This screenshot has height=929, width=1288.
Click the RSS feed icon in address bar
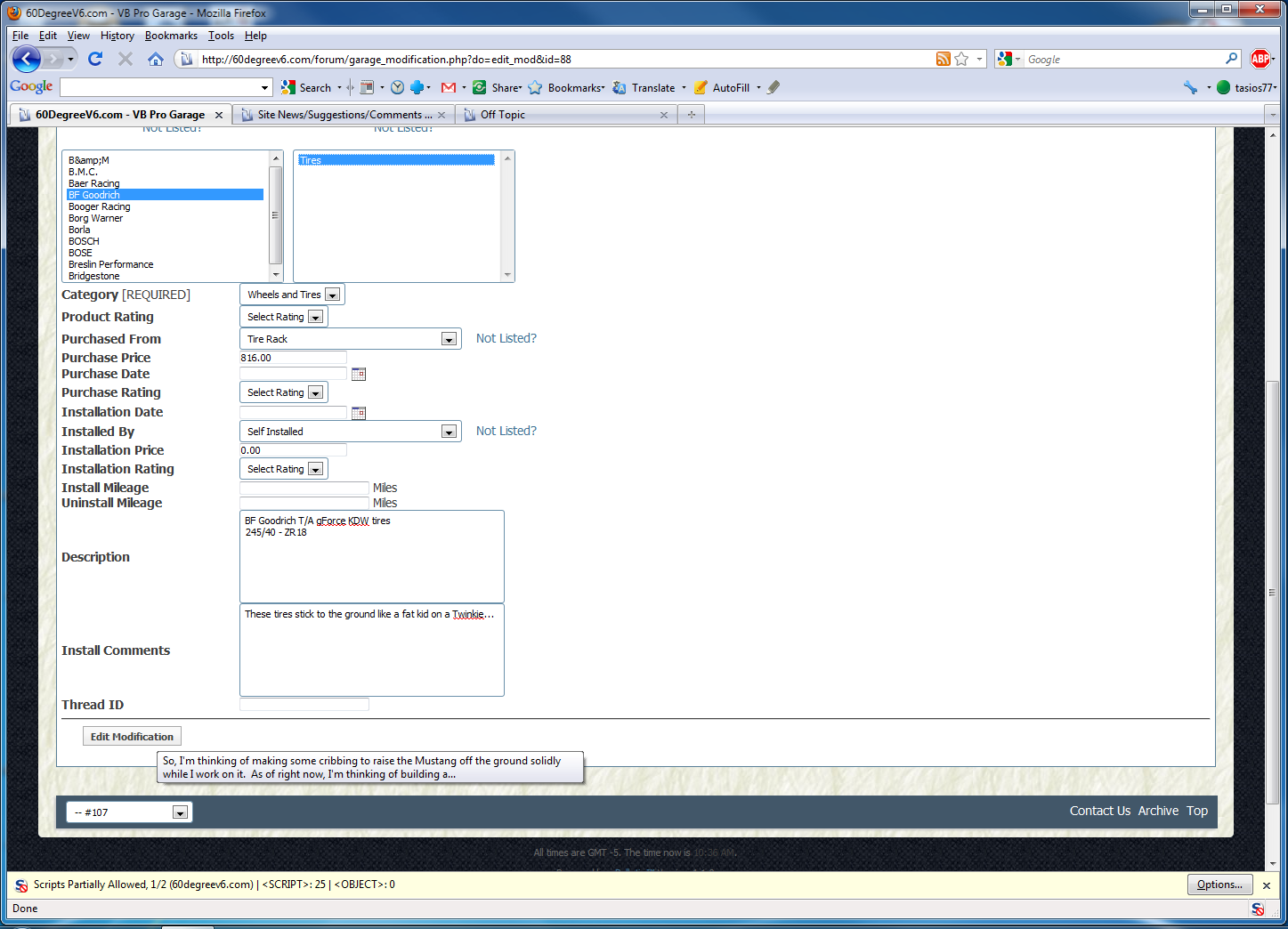[x=943, y=60]
